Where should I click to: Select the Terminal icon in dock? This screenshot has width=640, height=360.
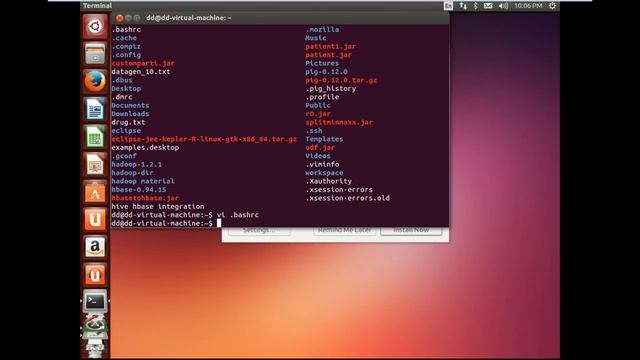[95, 302]
